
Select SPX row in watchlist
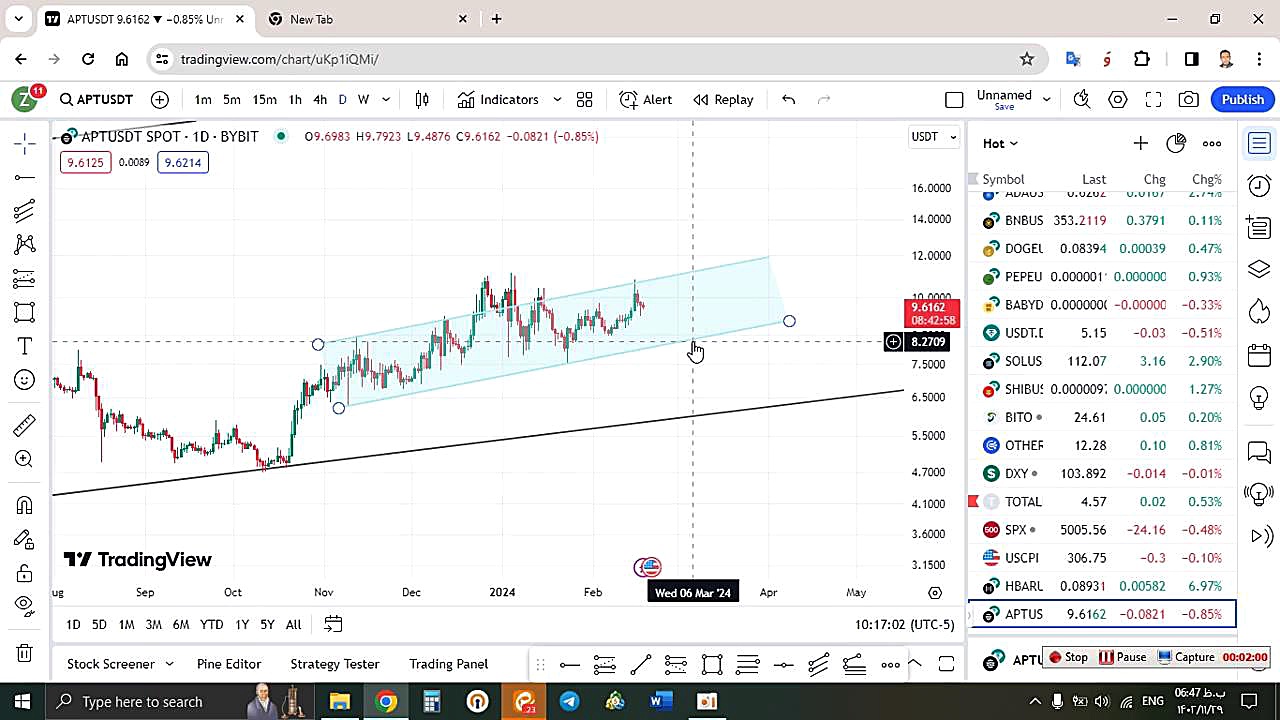point(1102,530)
